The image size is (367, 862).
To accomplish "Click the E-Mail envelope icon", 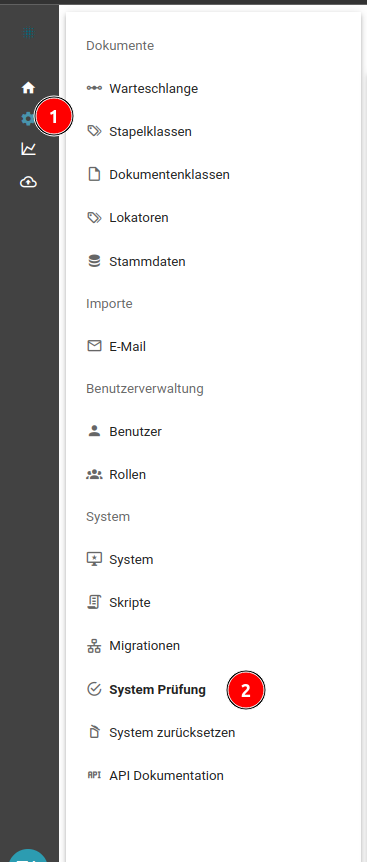I will pyautogui.click(x=94, y=346).
